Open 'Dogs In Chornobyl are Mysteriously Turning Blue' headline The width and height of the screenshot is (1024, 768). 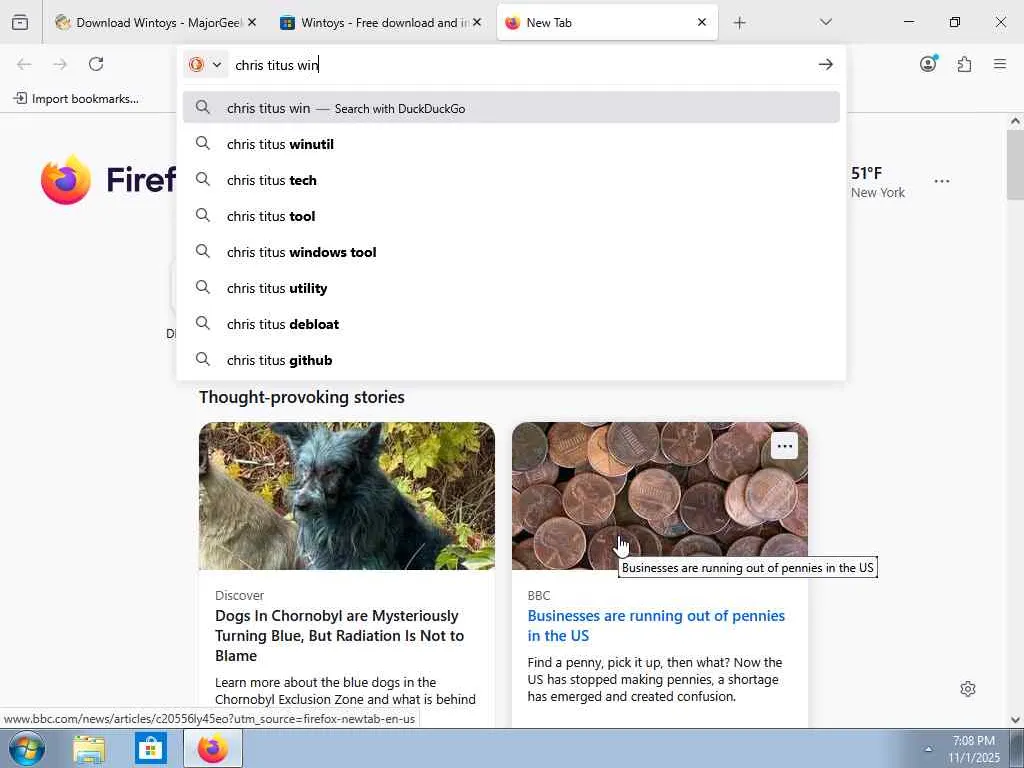point(340,635)
